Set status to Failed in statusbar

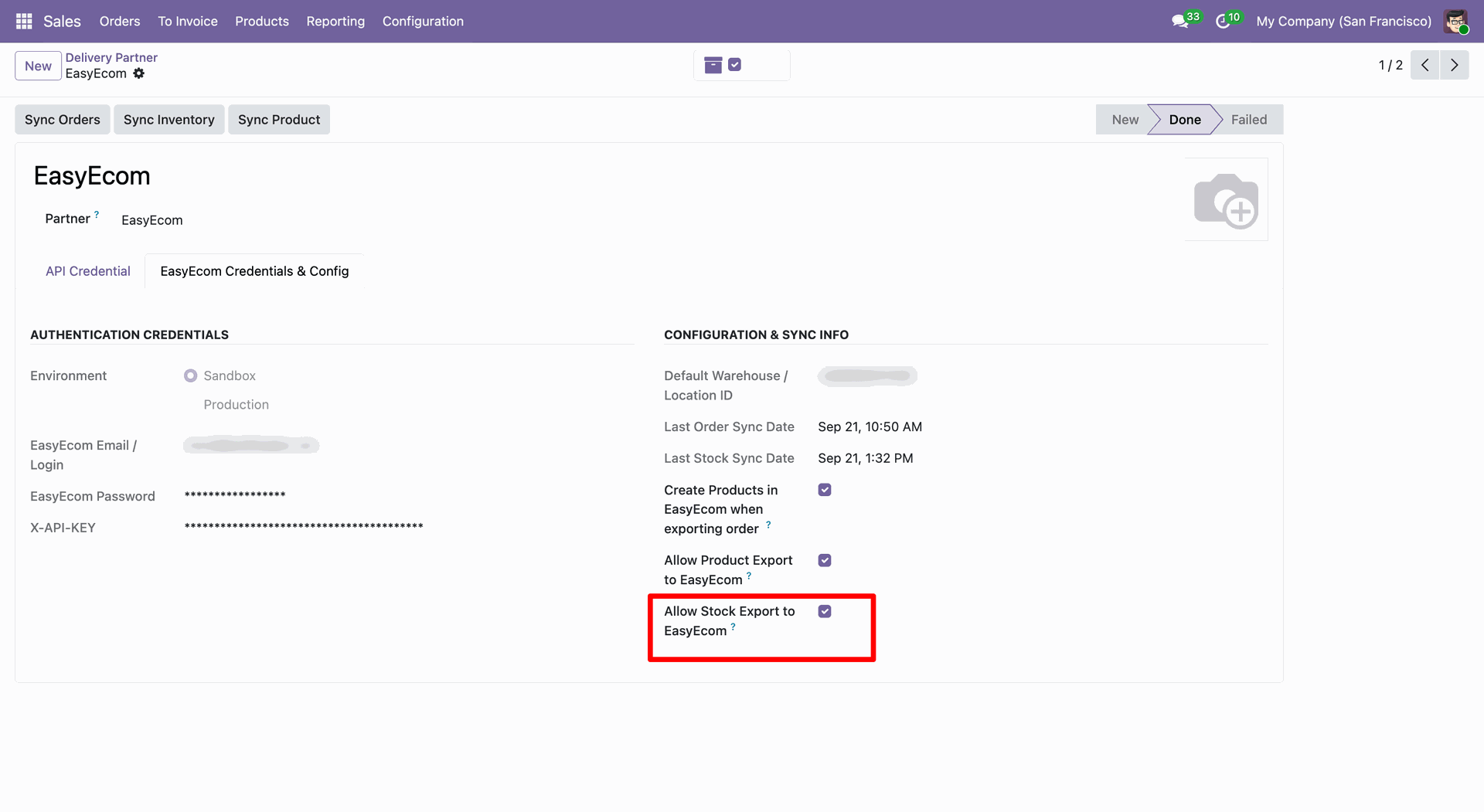coord(1248,120)
